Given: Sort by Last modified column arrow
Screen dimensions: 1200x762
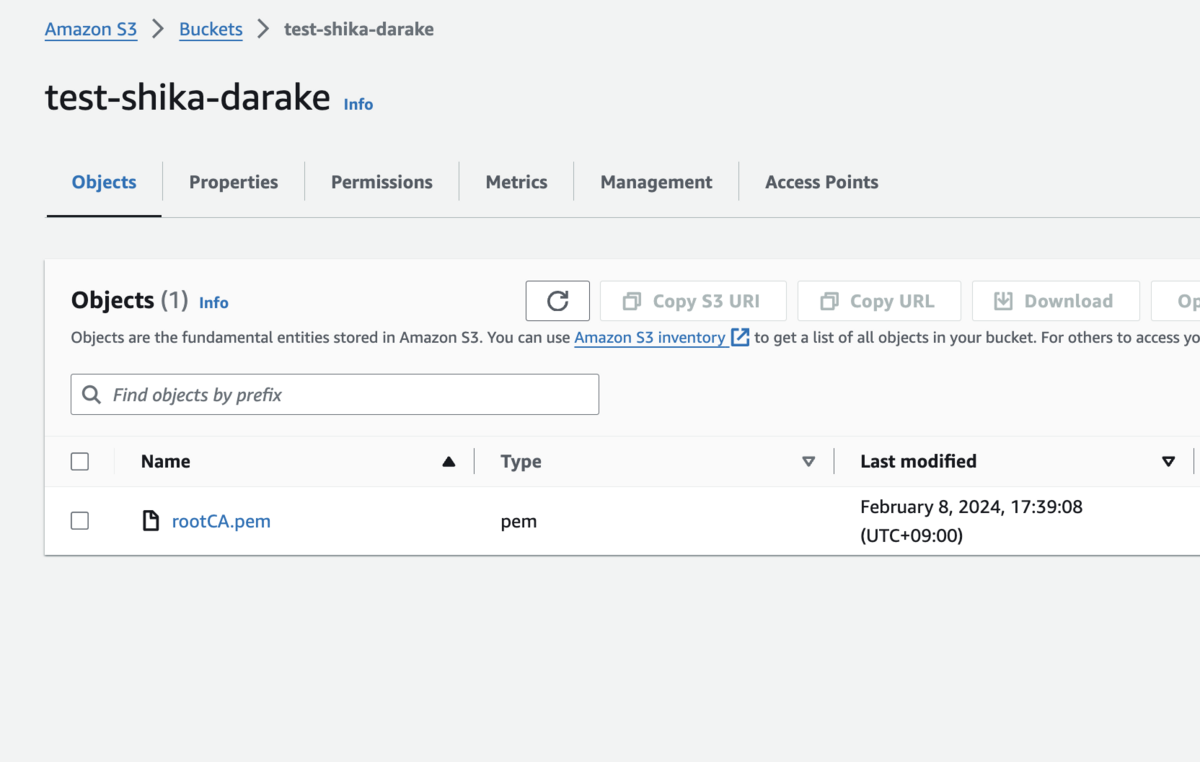Looking at the screenshot, I should coord(1168,462).
